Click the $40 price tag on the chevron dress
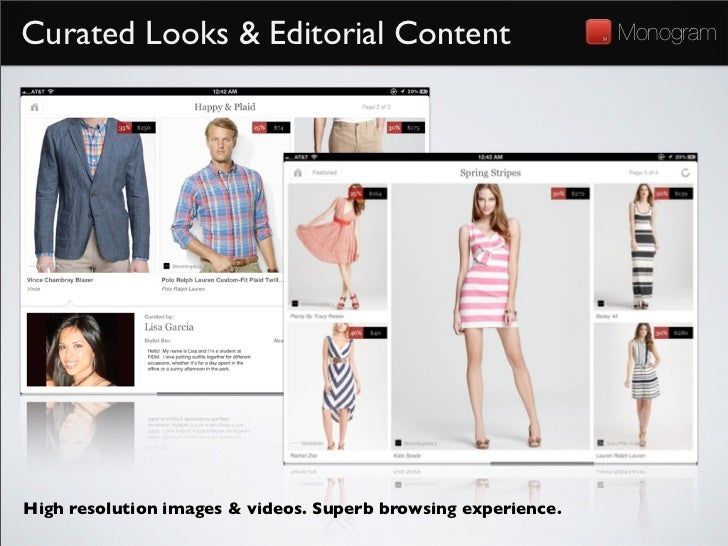The width and height of the screenshot is (728, 546). (x=368, y=333)
